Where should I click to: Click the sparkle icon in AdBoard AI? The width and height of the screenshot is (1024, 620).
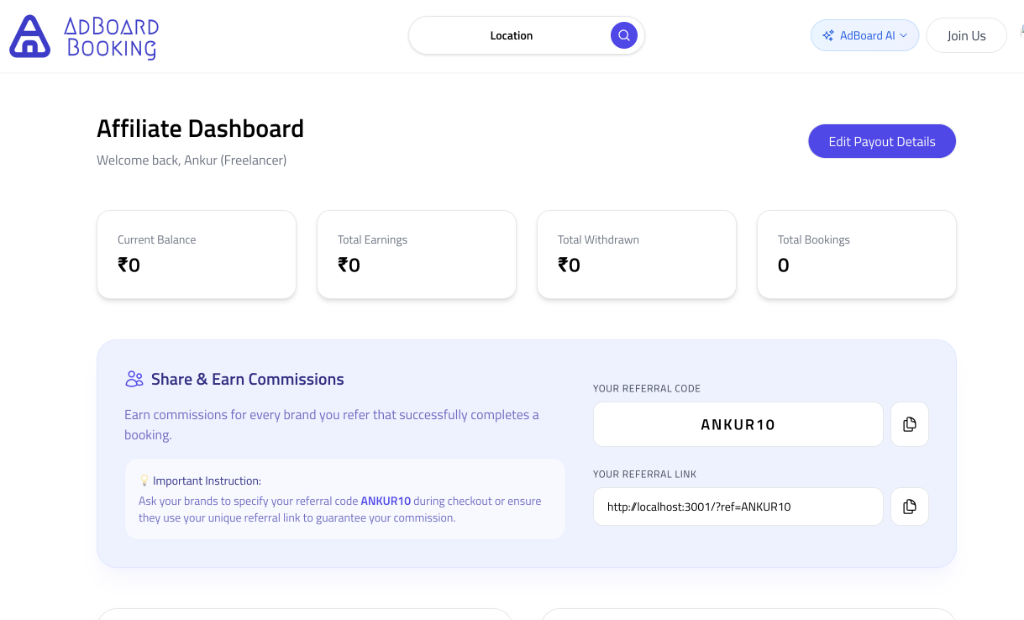pos(828,36)
